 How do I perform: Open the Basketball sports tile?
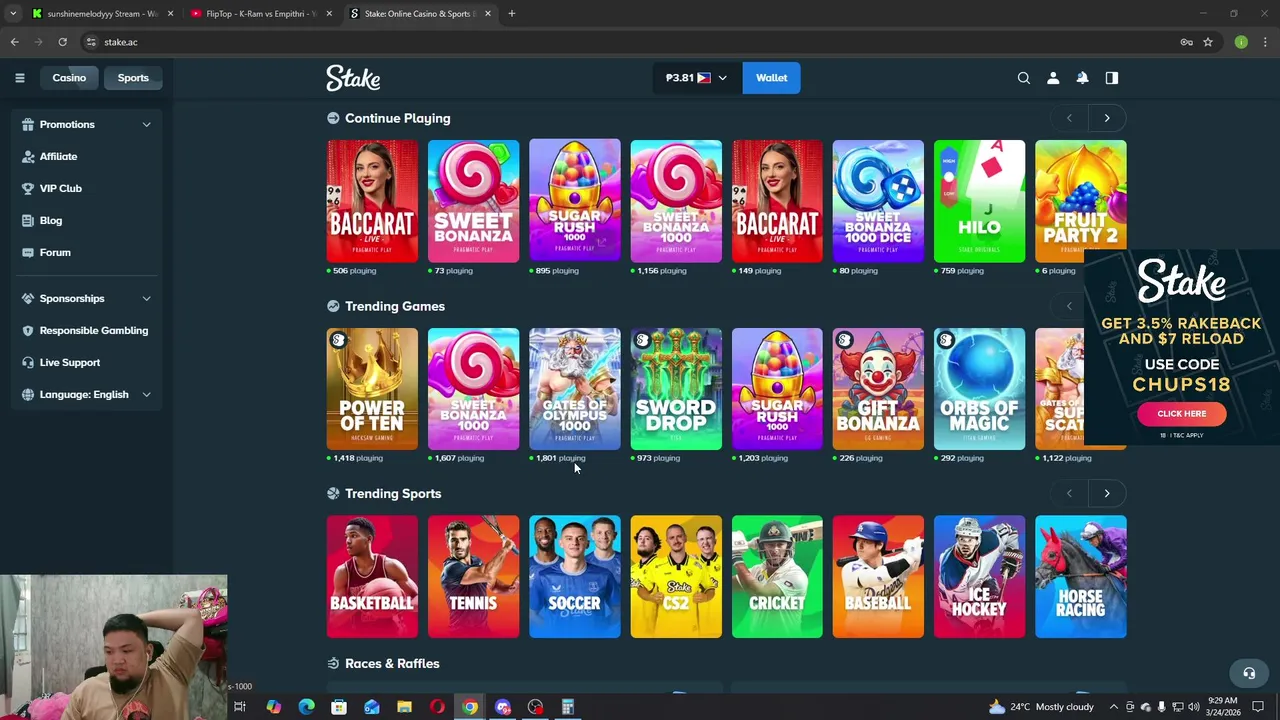[372, 576]
